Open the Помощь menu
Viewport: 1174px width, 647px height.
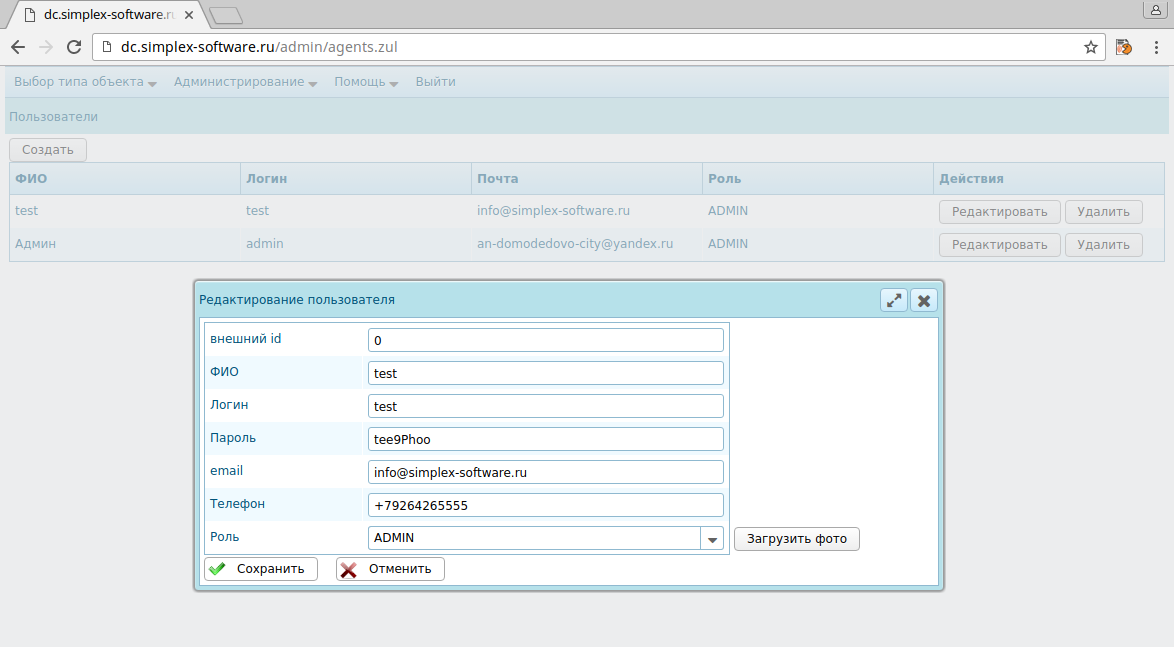(x=366, y=82)
